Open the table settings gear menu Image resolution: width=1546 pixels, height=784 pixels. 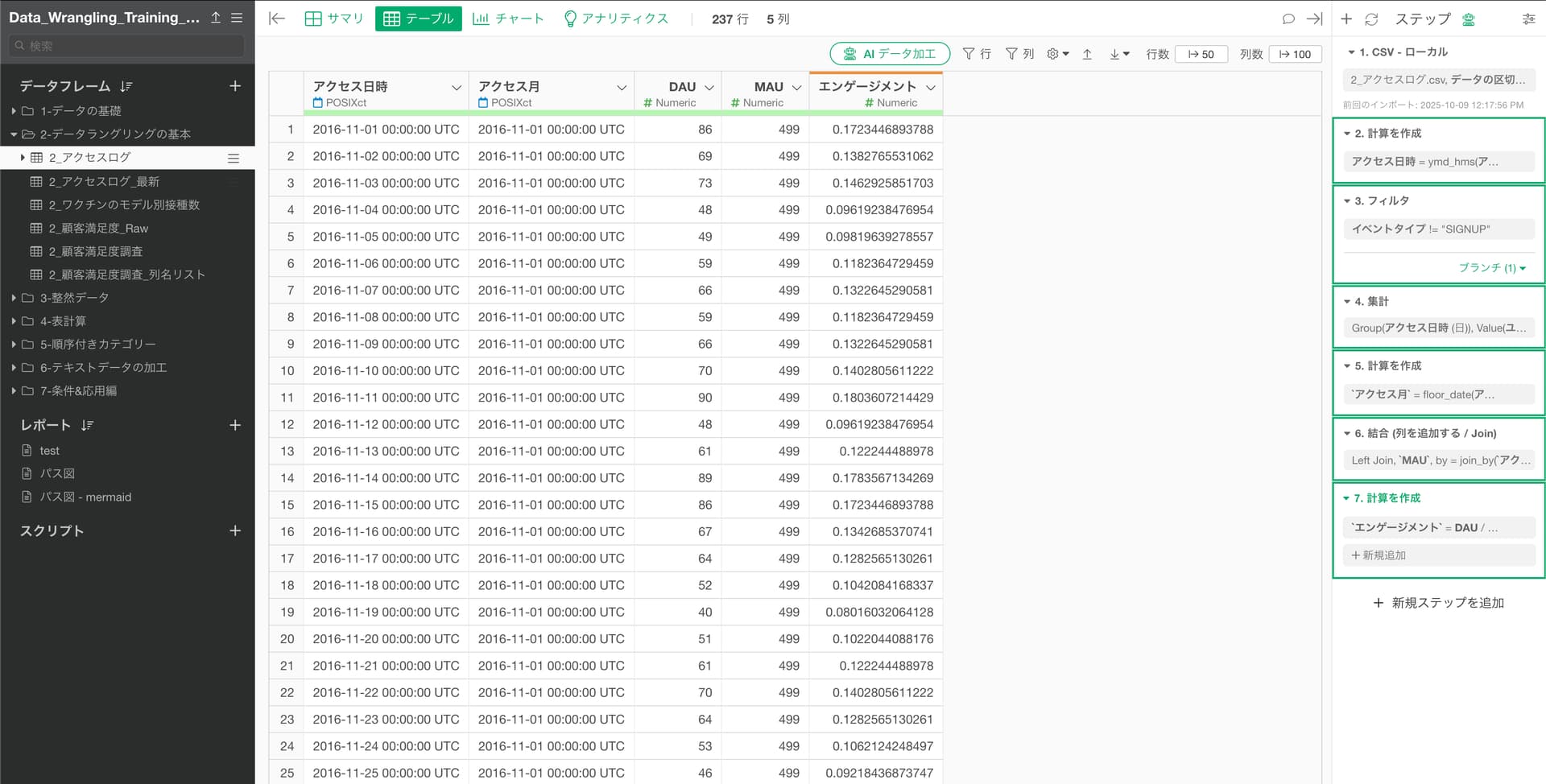(1057, 54)
